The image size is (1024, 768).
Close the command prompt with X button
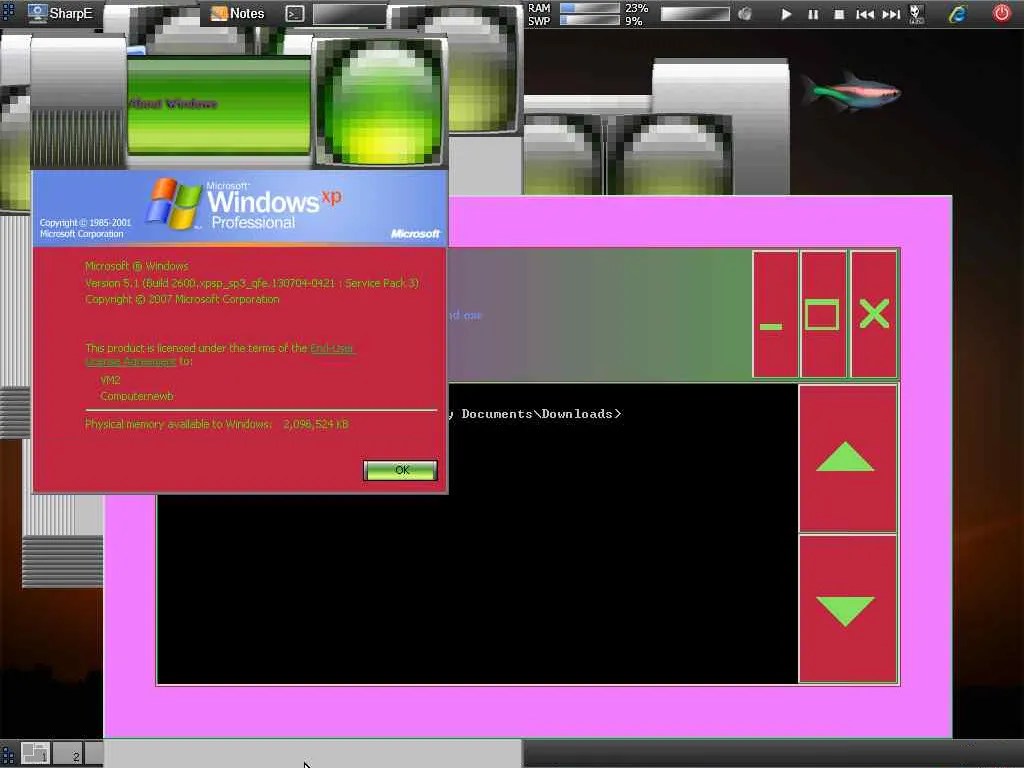(x=874, y=315)
